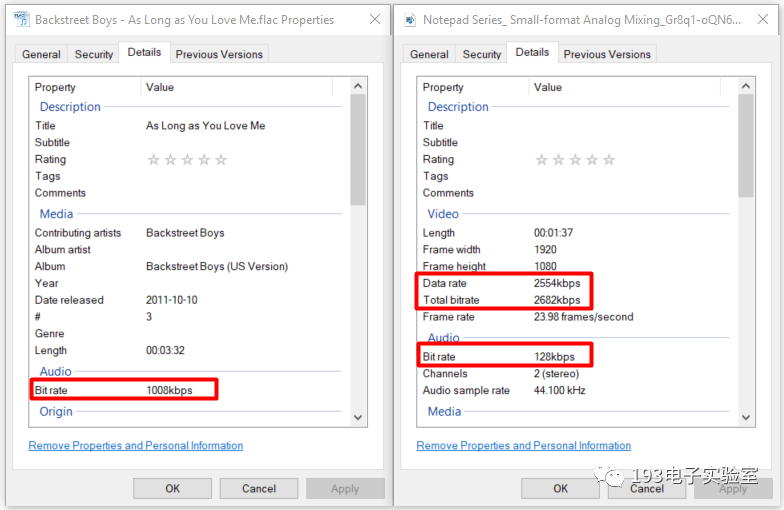Screen dimensions: 784x510
Task: Click the FLAC file icon in left title bar
Action: pos(22,19)
